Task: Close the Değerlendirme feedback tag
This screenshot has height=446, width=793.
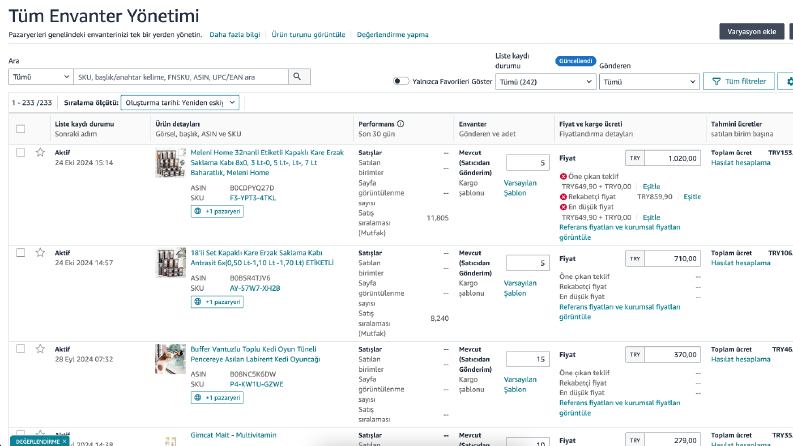Action: click(64, 441)
